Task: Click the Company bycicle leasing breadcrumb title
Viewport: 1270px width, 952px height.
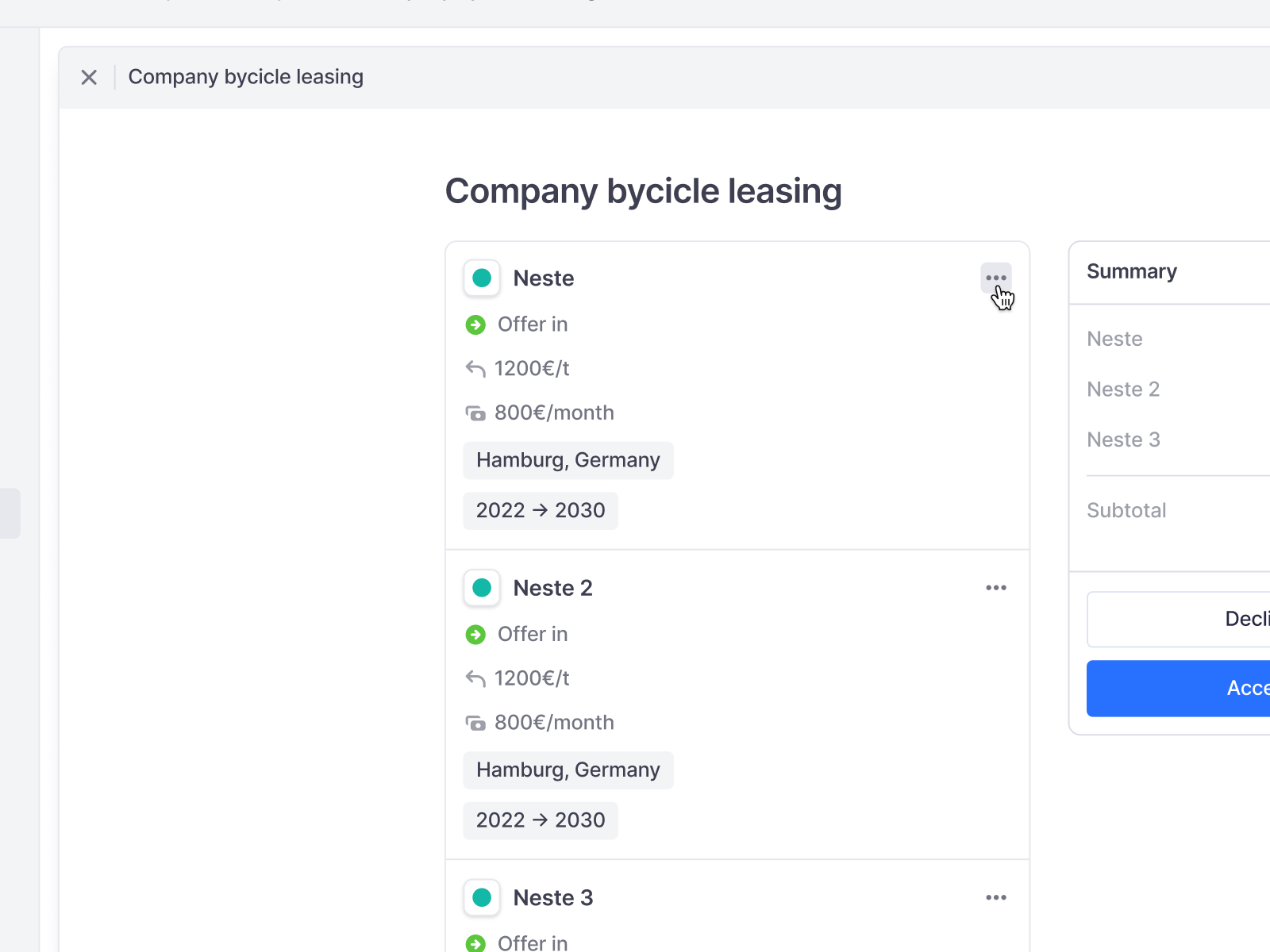Action: click(245, 77)
